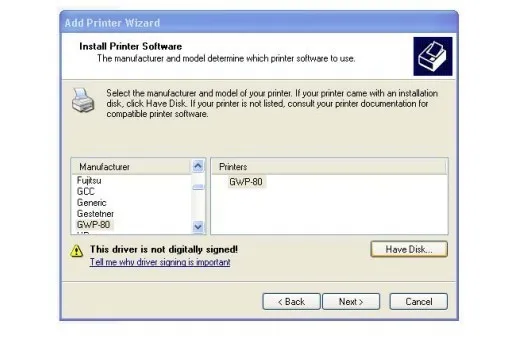Select GWP-80 in the Manufacturer list
526x360 pixels.
click(94, 224)
